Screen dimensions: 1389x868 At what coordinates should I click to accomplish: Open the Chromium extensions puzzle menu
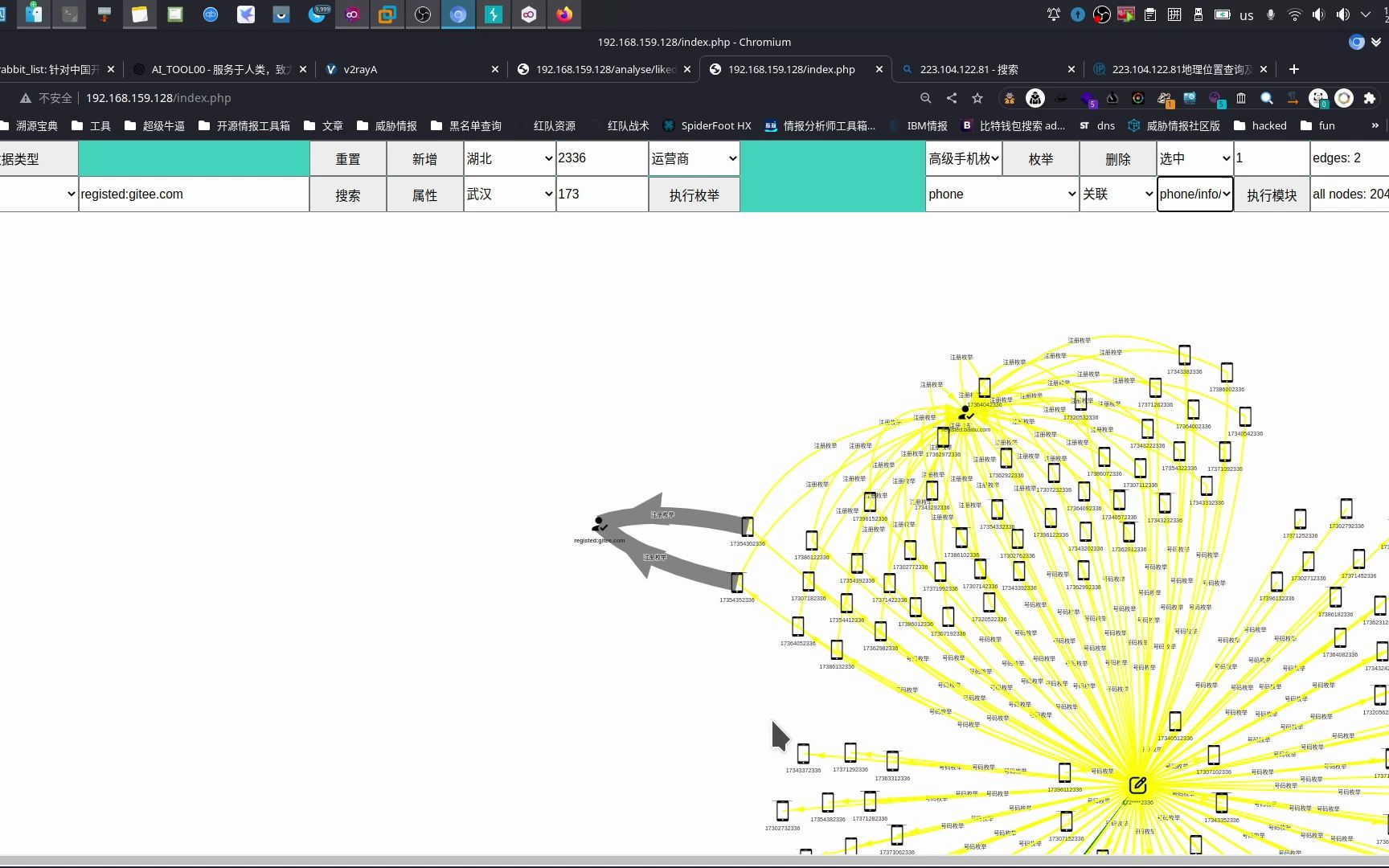[1370, 98]
